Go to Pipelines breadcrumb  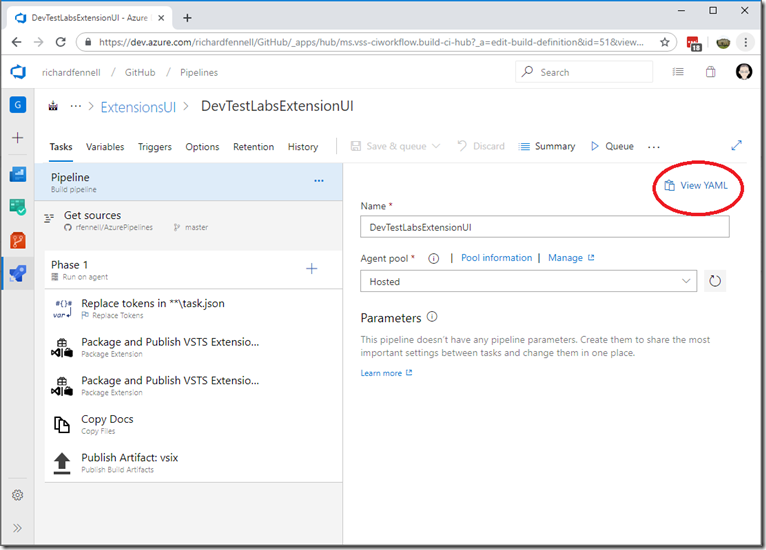[199, 72]
